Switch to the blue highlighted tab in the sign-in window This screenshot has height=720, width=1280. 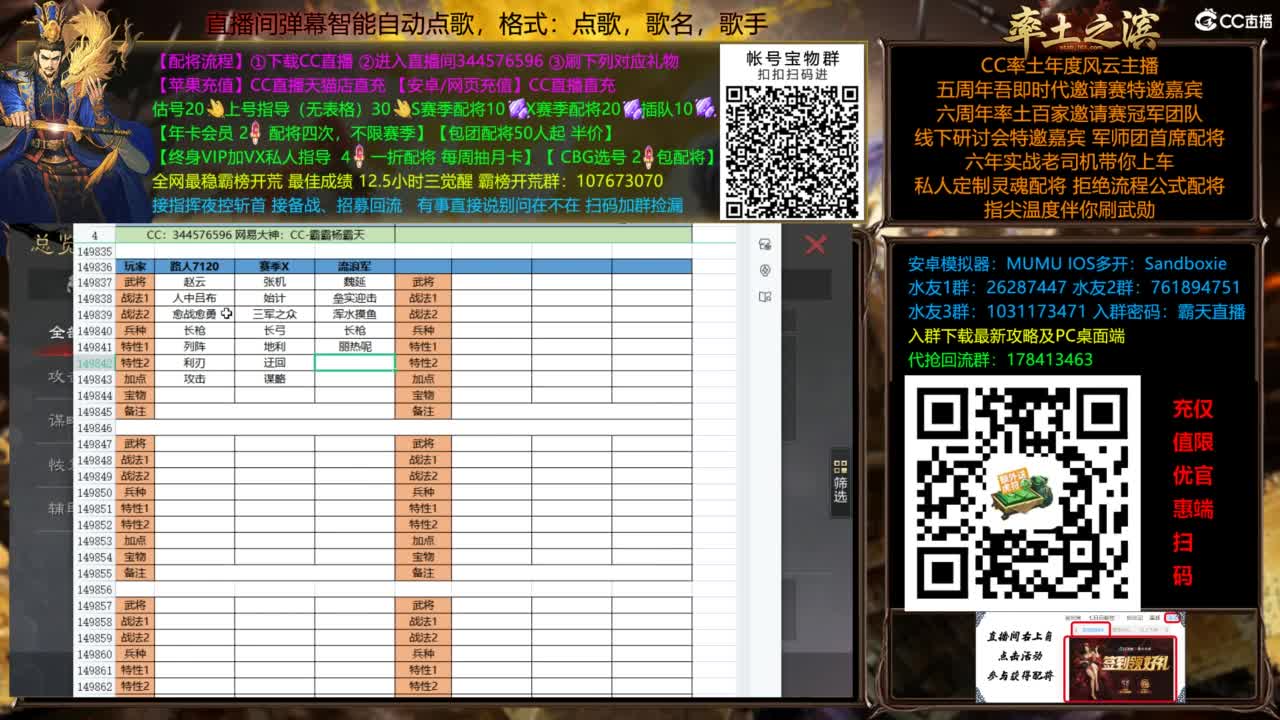1091,628
